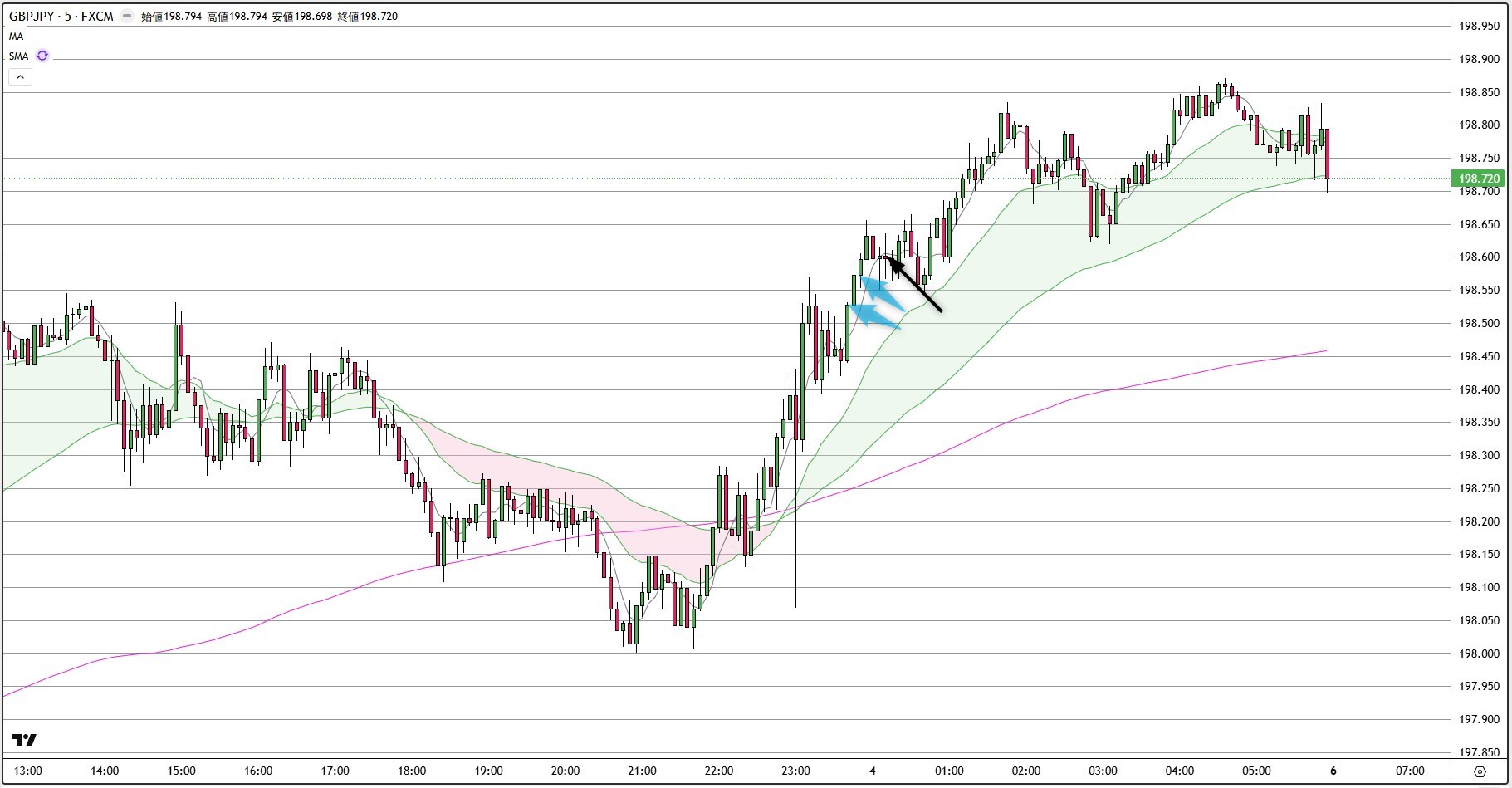Click the market status indicator beside FXCM
Screen dimensions: 1512x788
tap(126, 16)
